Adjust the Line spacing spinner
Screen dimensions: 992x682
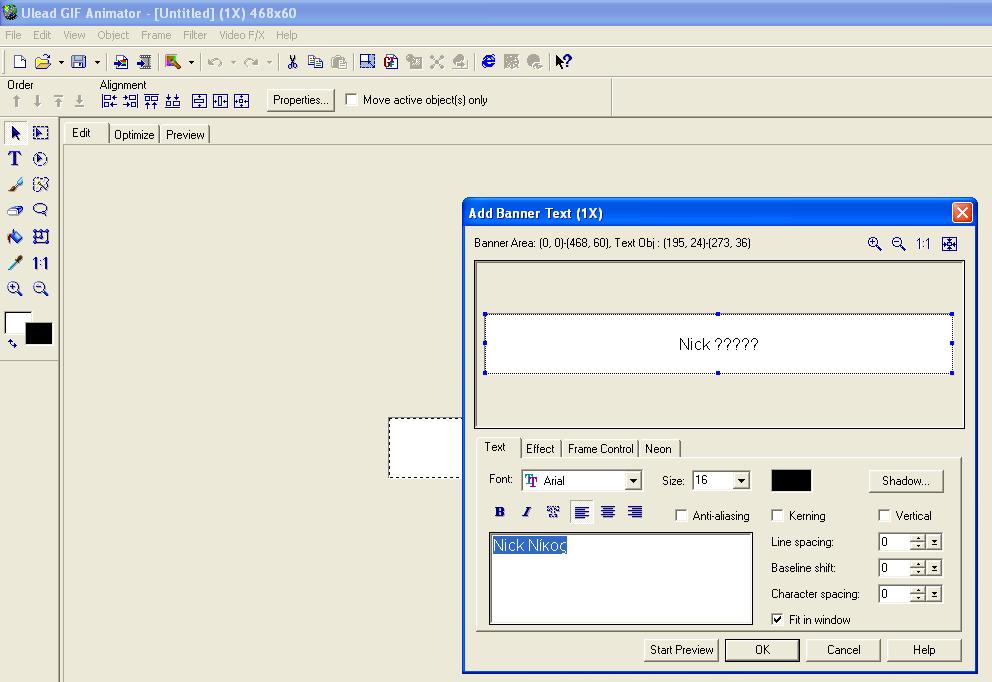pyautogui.click(x=917, y=542)
